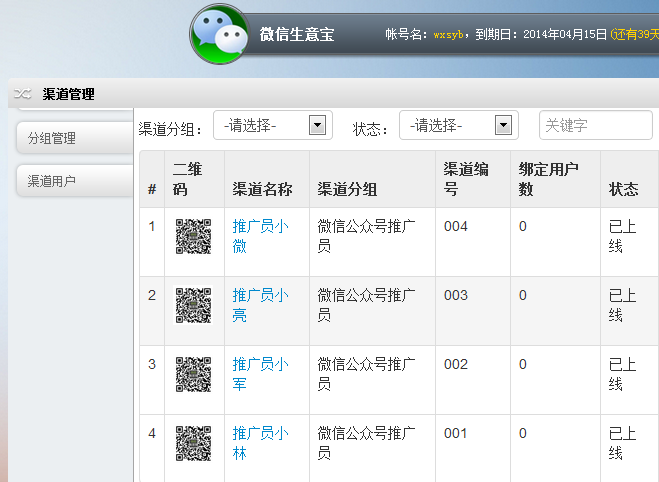The height and width of the screenshot is (482, 659).
Task: Click the 关键字 search input field
Action: (x=595, y=126)
